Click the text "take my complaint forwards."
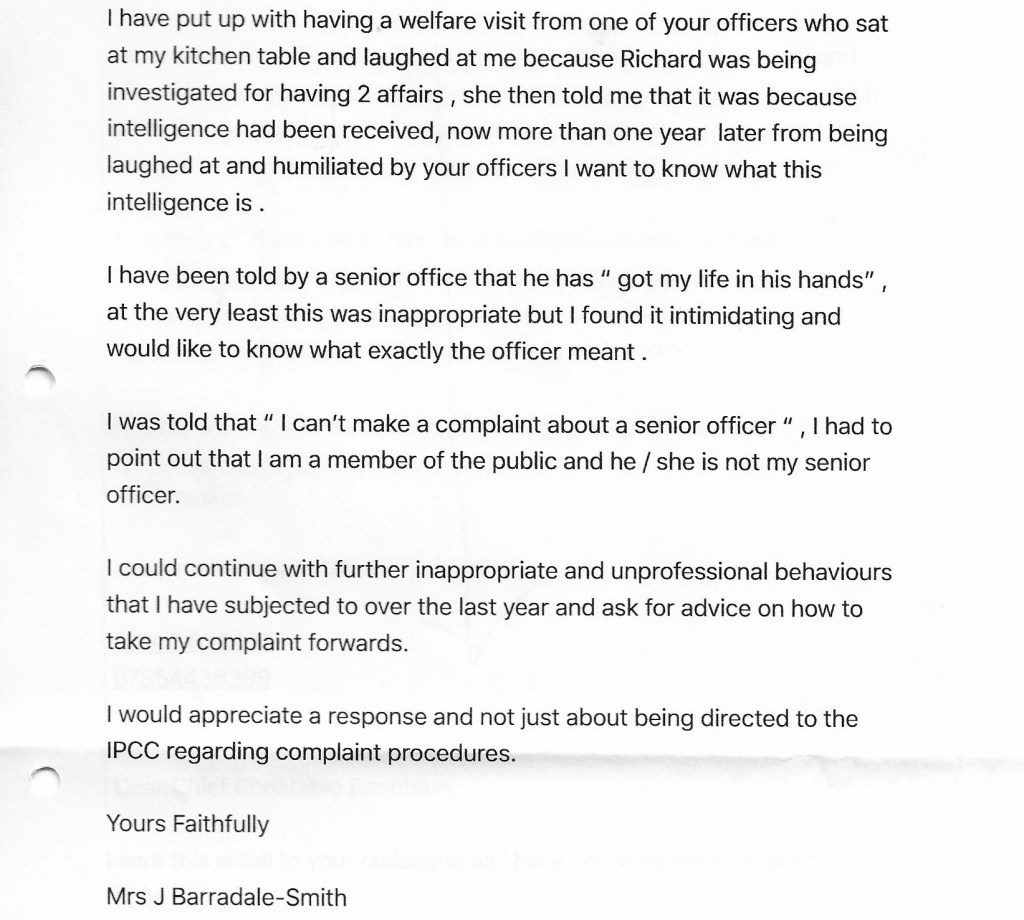The width and height of the screenshot is (1024, 920). click(x=257, y=644)
